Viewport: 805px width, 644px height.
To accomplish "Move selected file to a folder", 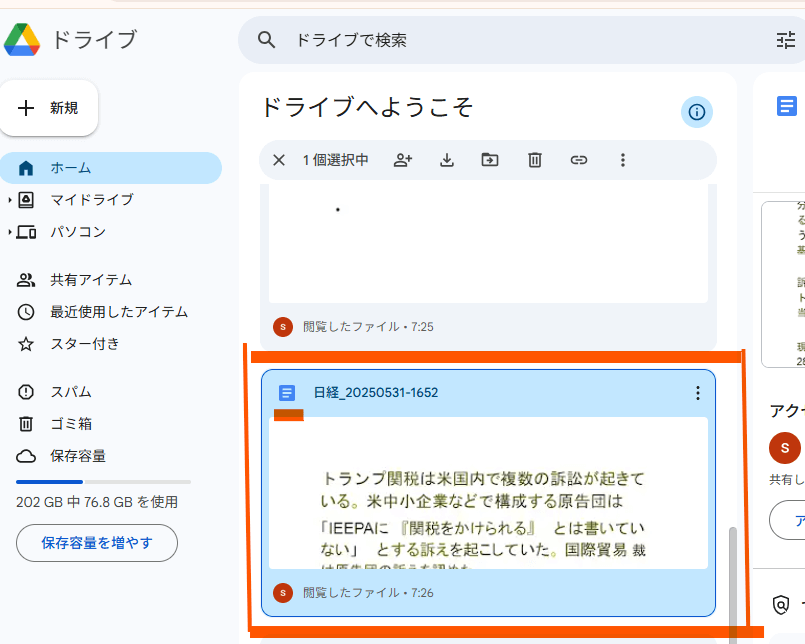I will coord(490,160).
